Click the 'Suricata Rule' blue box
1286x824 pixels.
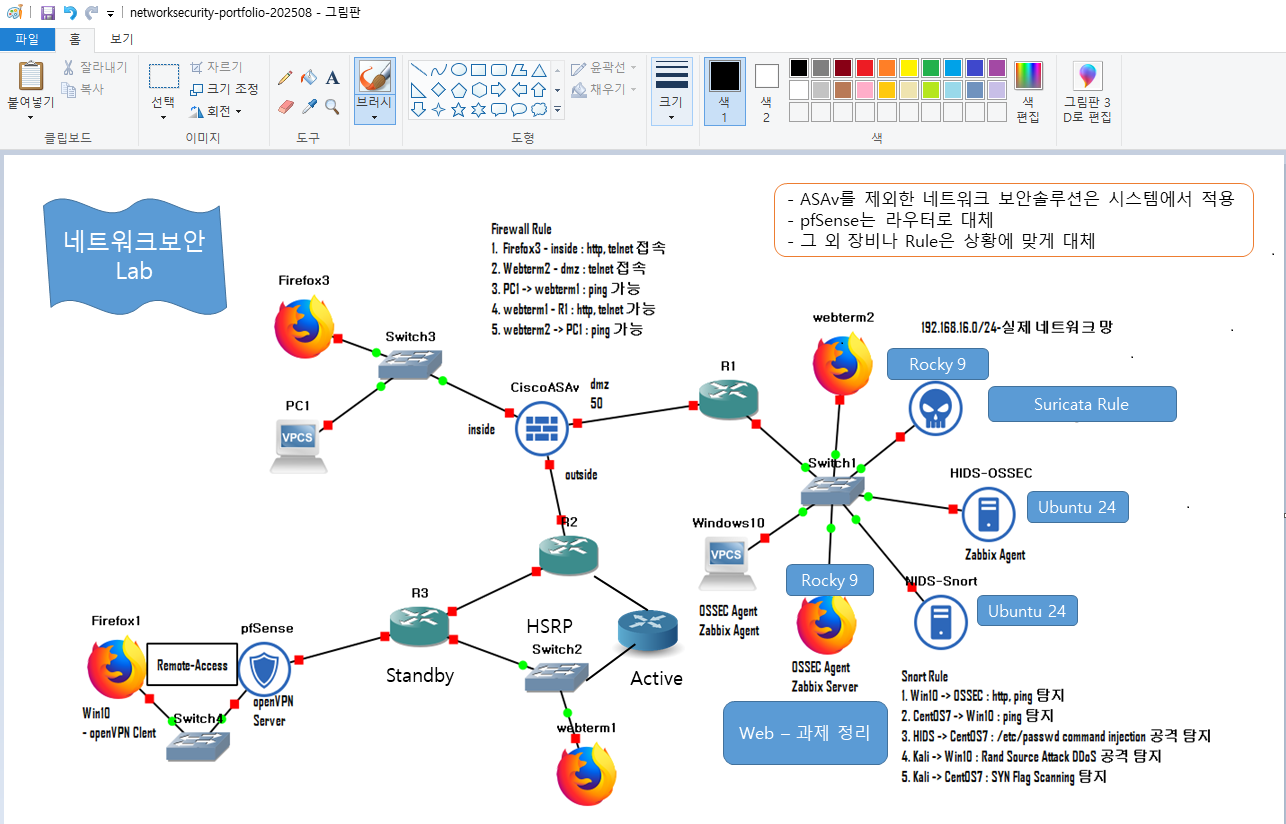click(1082, 404)
